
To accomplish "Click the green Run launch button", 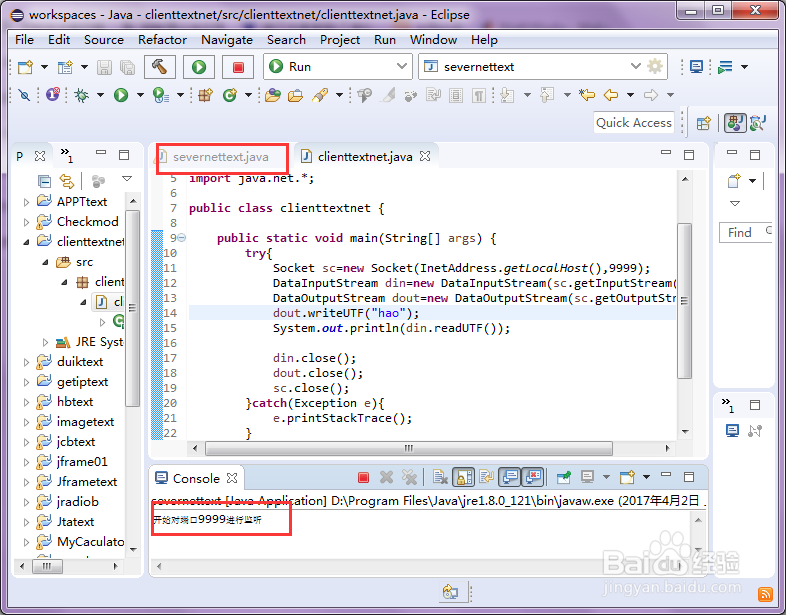I will (199, 67).
